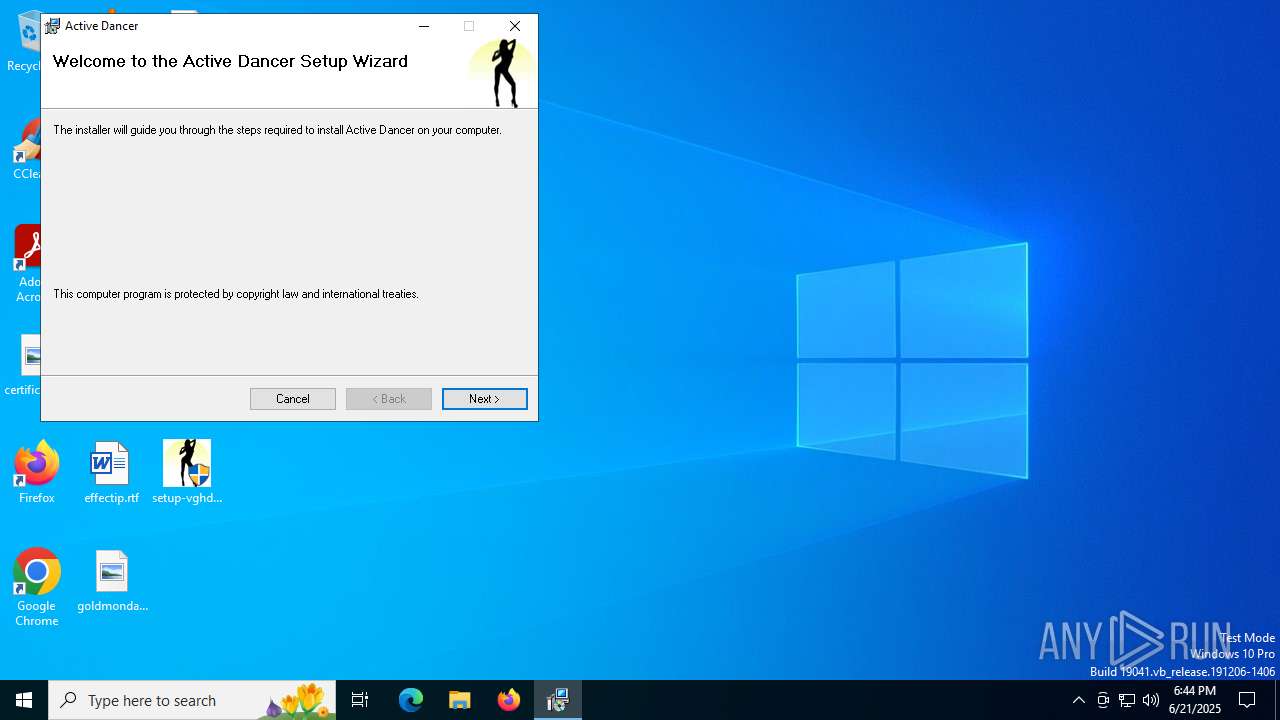
Task: Open the notification center
Action: click(1247, 700)
